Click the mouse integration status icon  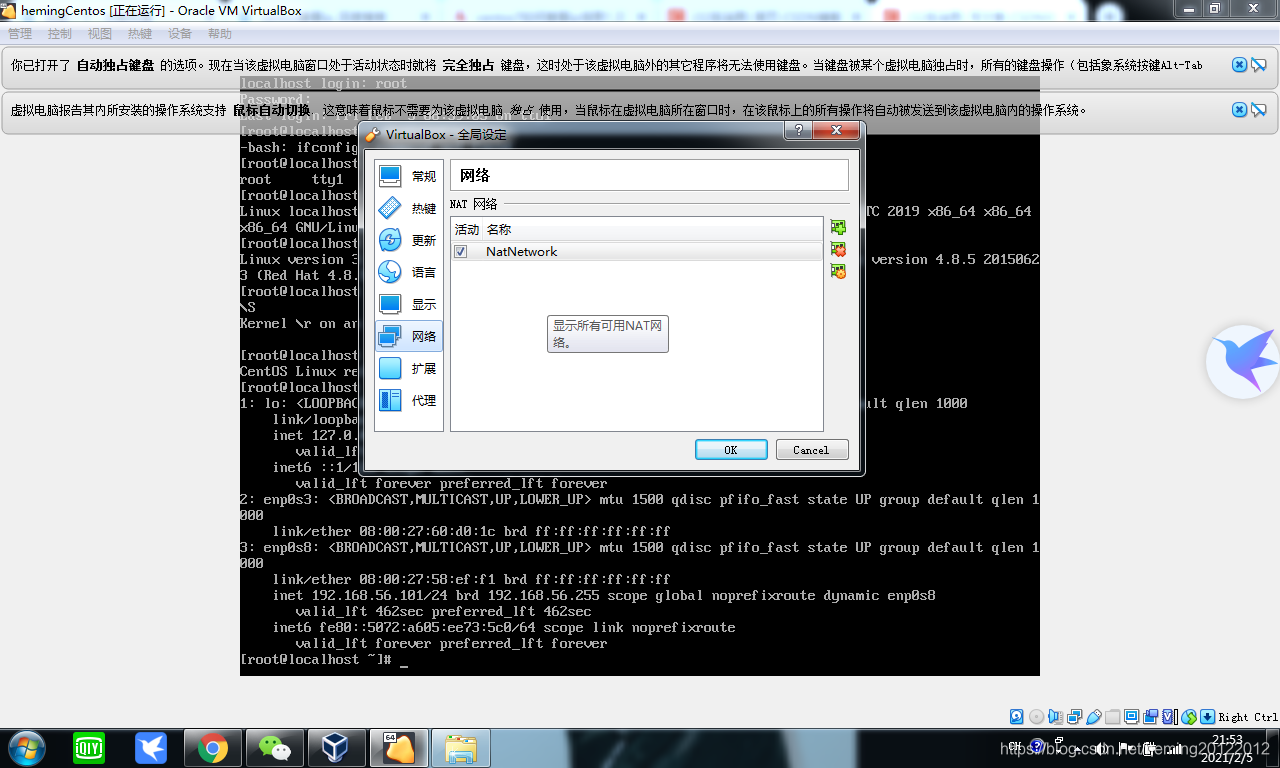click(x=1188, y=717)
